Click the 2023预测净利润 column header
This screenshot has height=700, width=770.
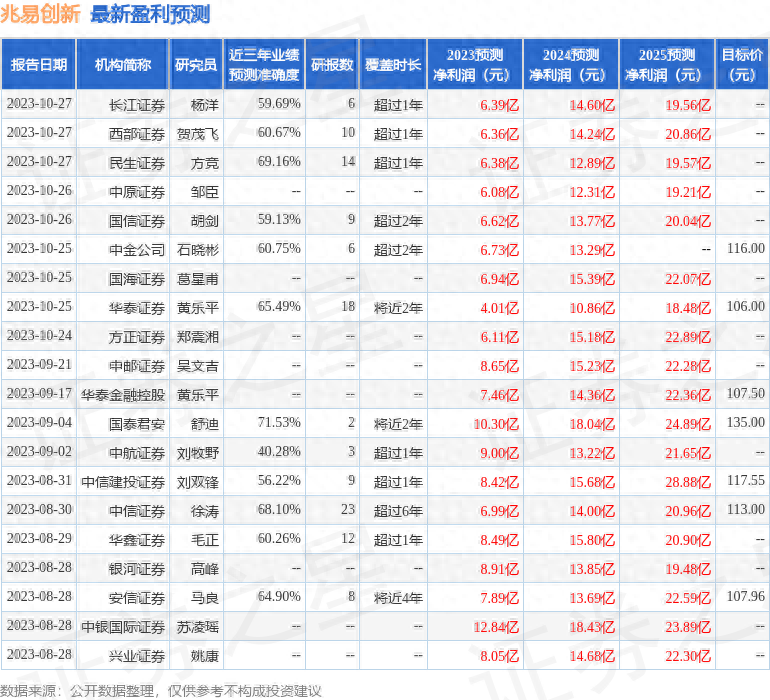coord(475,64)
